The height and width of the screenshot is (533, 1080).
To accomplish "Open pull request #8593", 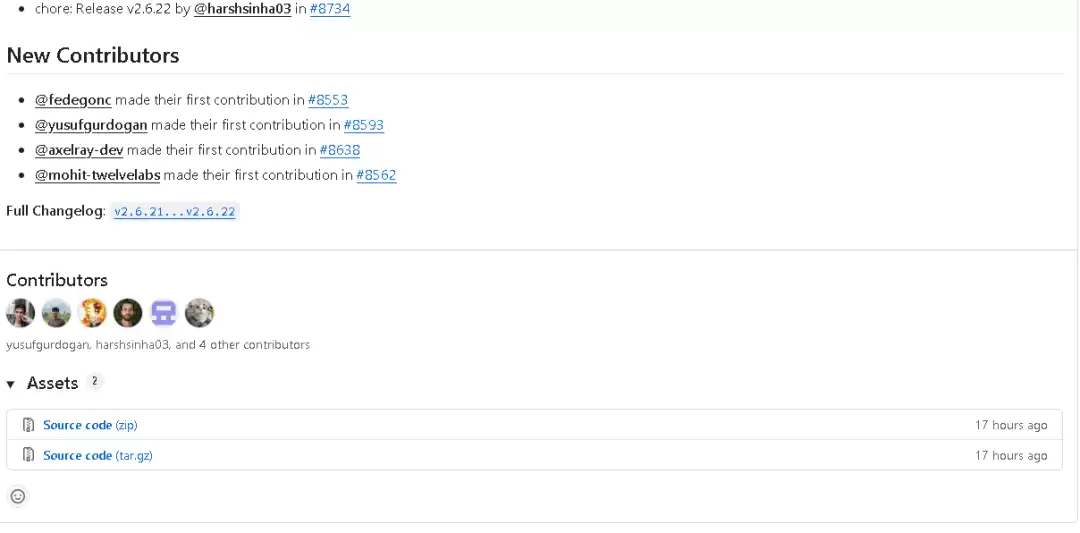I will 364,125.
